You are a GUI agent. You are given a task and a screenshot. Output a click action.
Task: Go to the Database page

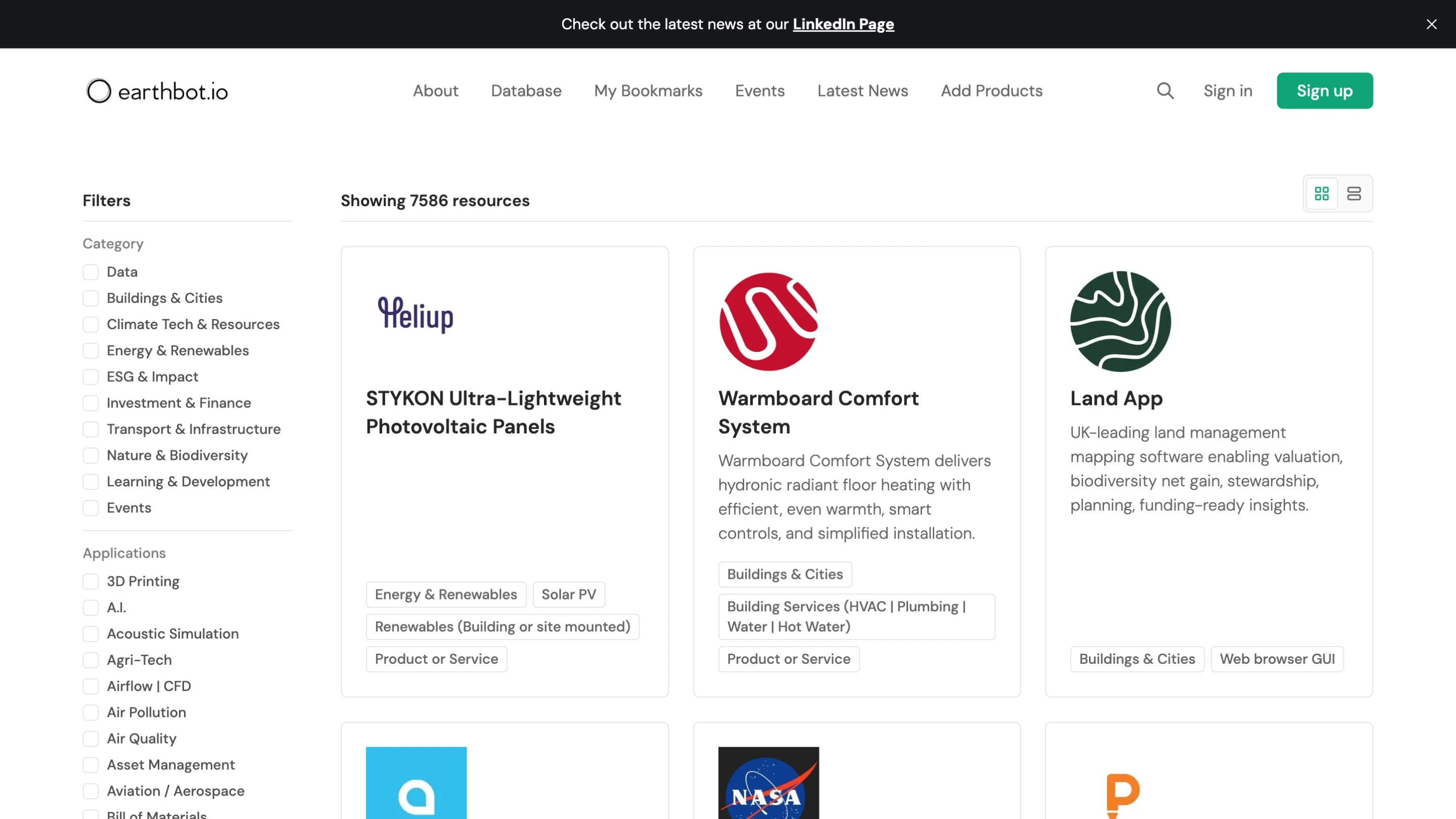coord(526,90)
